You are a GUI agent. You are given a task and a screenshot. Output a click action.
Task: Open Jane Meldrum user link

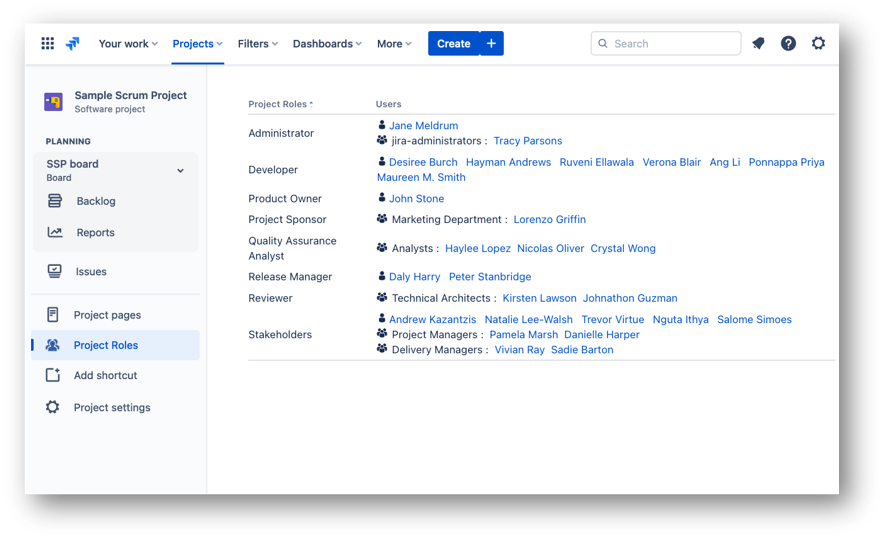tap(424, 125)
